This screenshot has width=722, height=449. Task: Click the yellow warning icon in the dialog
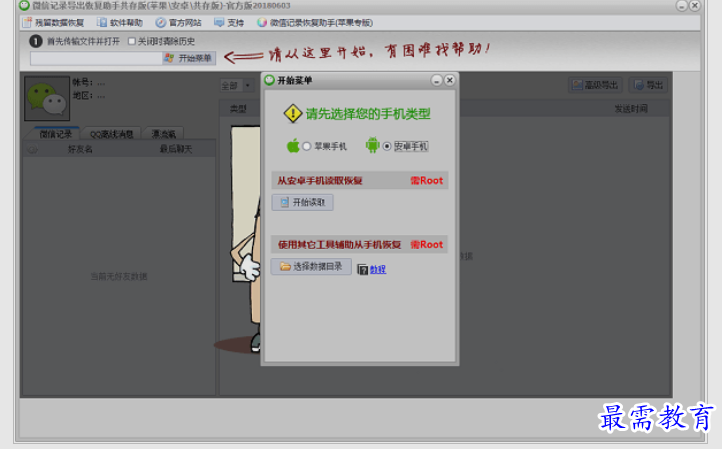click(x=293, y=114)
